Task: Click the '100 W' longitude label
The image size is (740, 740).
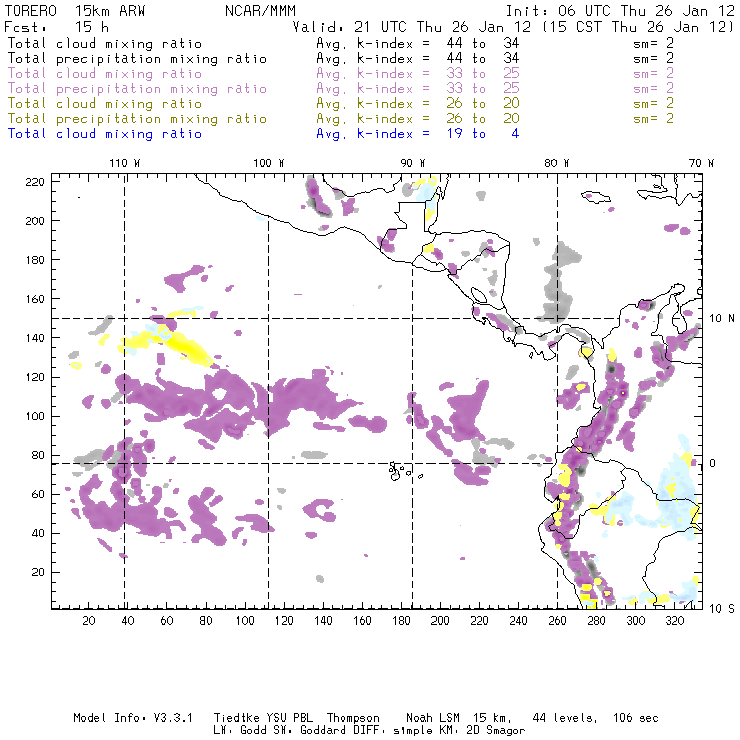Action: point(269,163)
